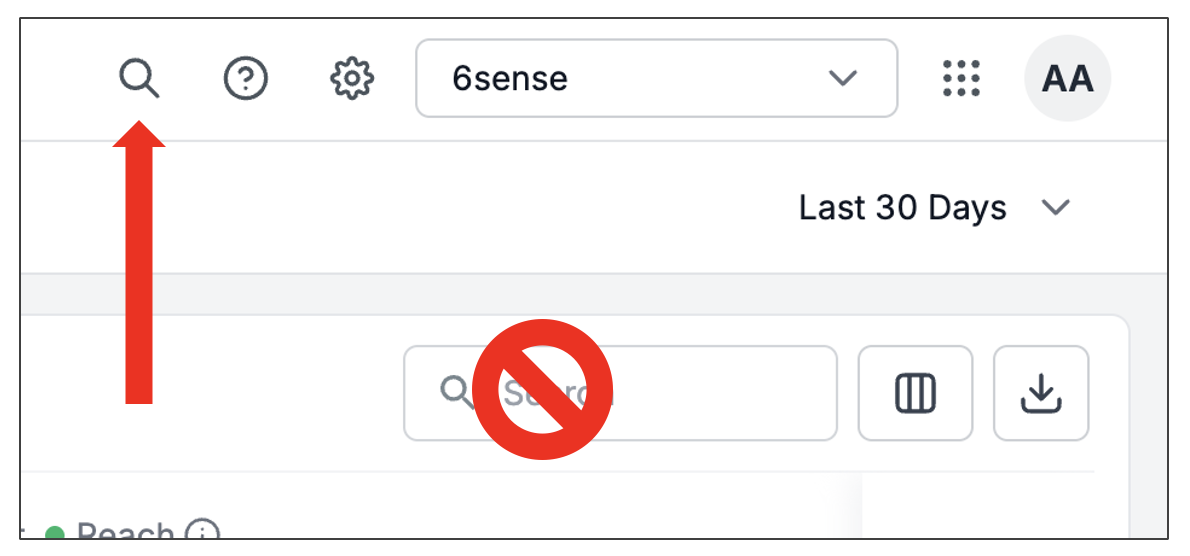Open the AA user avatar menu
Viewport: 1190px width, 556px height.
(x=1067, y=78)
